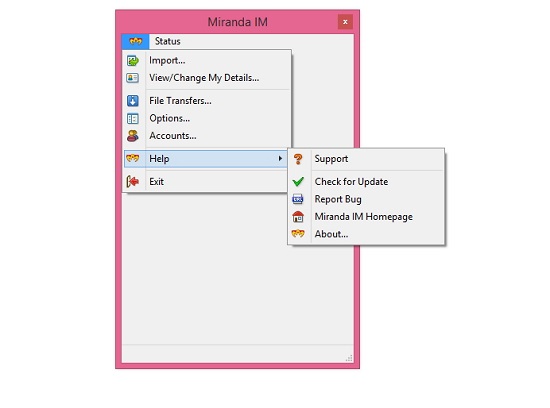Click the contact card icon for My Details
550x408 pixels.
pyautogui.click(x=133, y=78)
